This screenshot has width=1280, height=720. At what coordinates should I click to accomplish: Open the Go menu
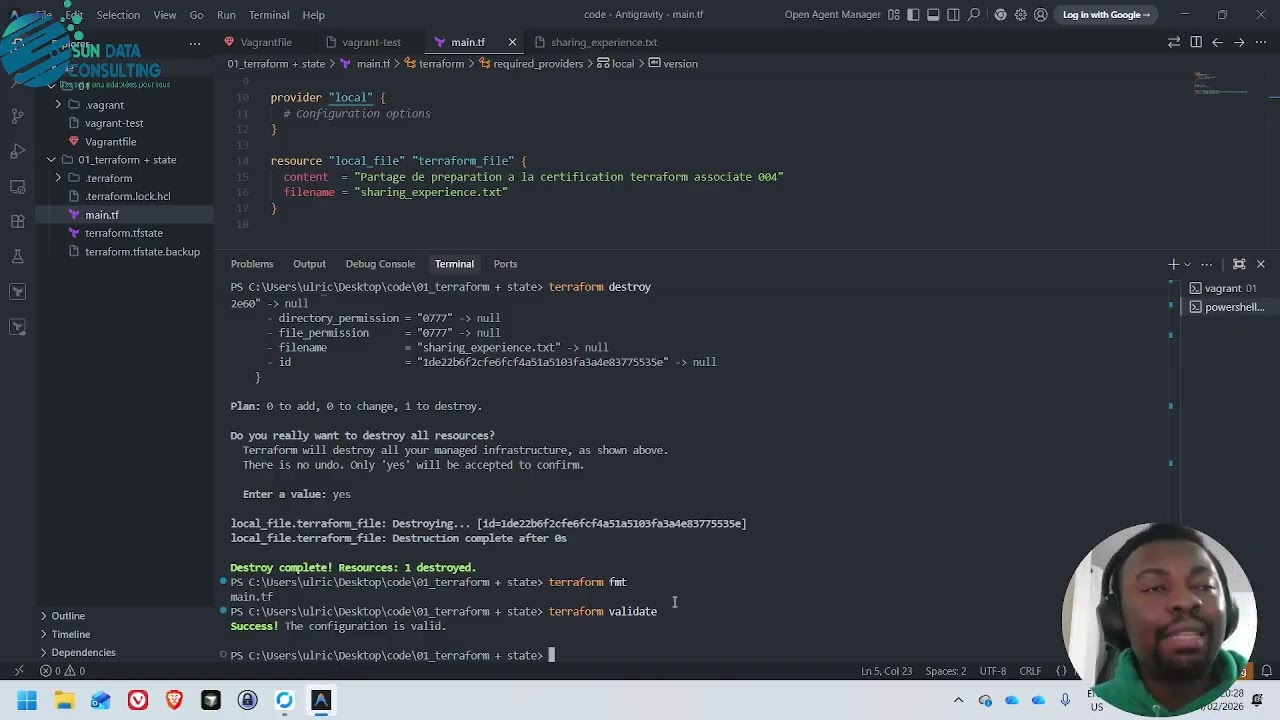coord(196,15)
